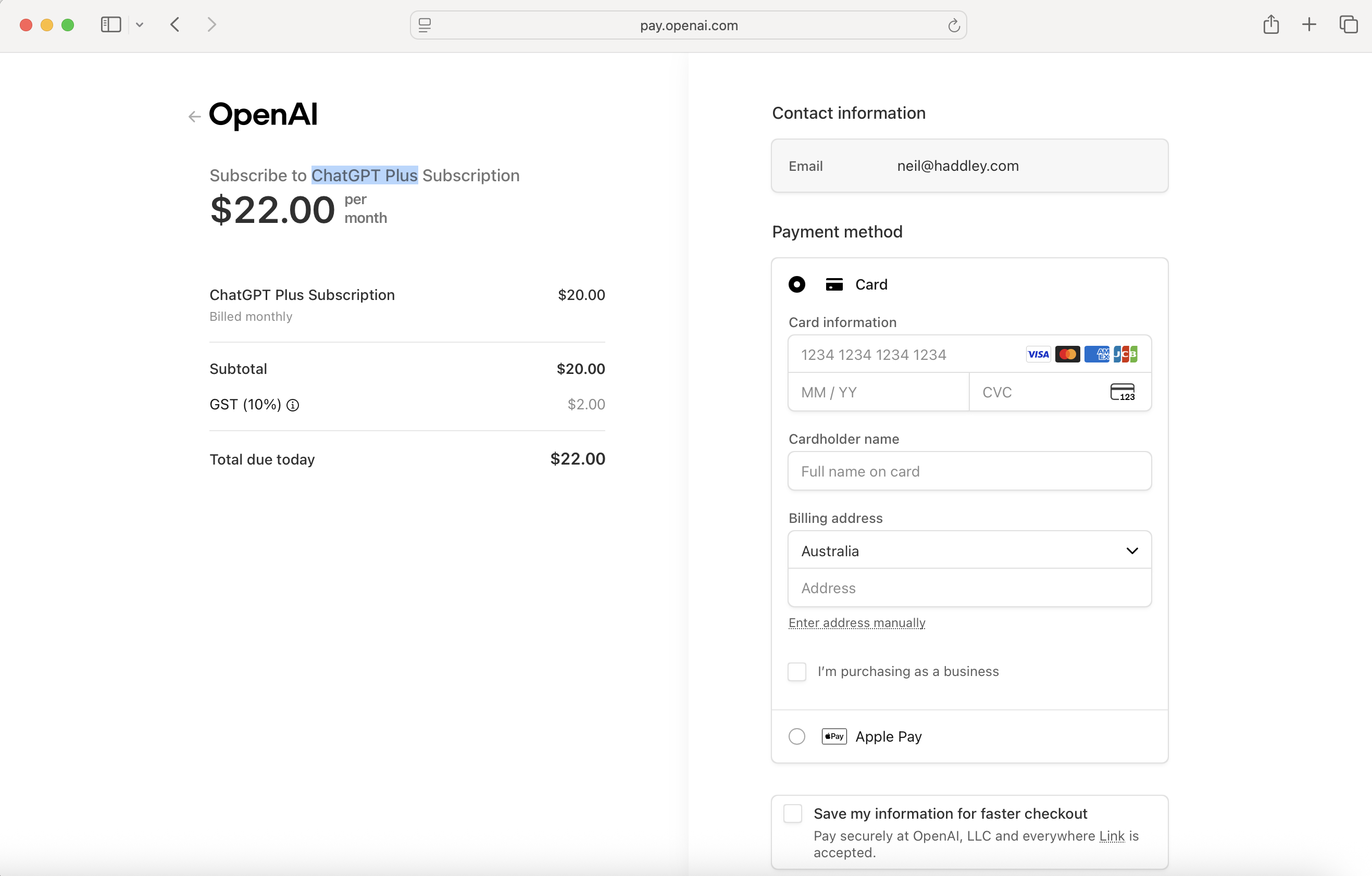The width and height of the screenshot is (1372, 876).
Task: Open the Share icon in the toolbar
Action: (x=1270, y=24)
